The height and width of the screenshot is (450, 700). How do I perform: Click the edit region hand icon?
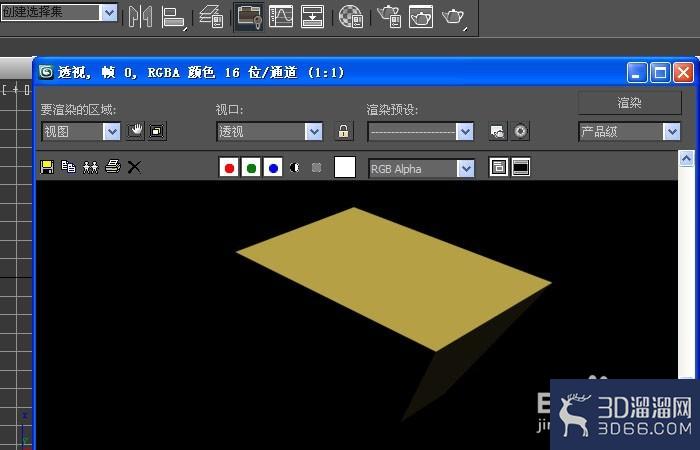point(135,131)
